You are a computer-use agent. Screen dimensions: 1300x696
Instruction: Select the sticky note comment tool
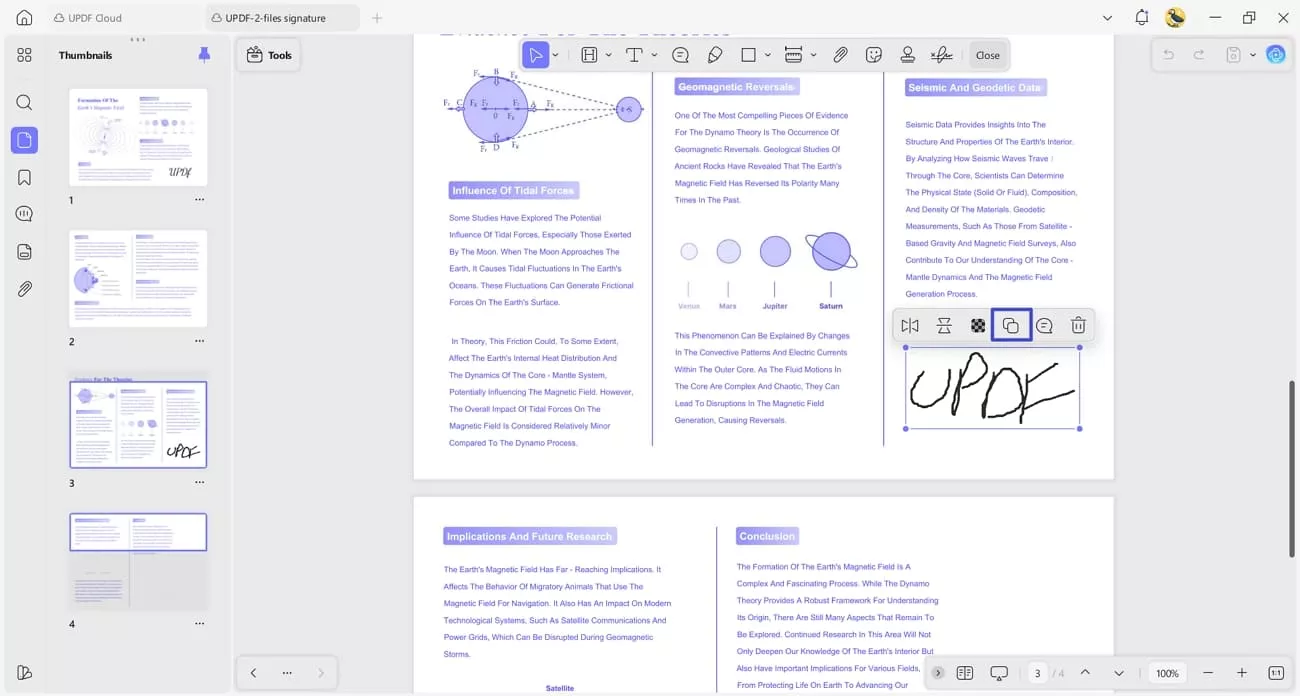click(680, 55)
